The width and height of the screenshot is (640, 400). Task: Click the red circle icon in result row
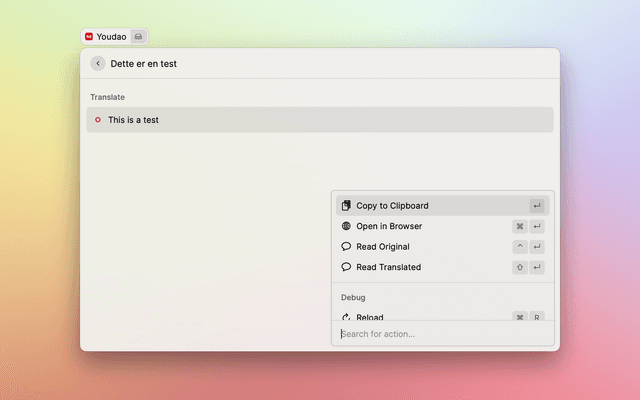pos(97,120)
